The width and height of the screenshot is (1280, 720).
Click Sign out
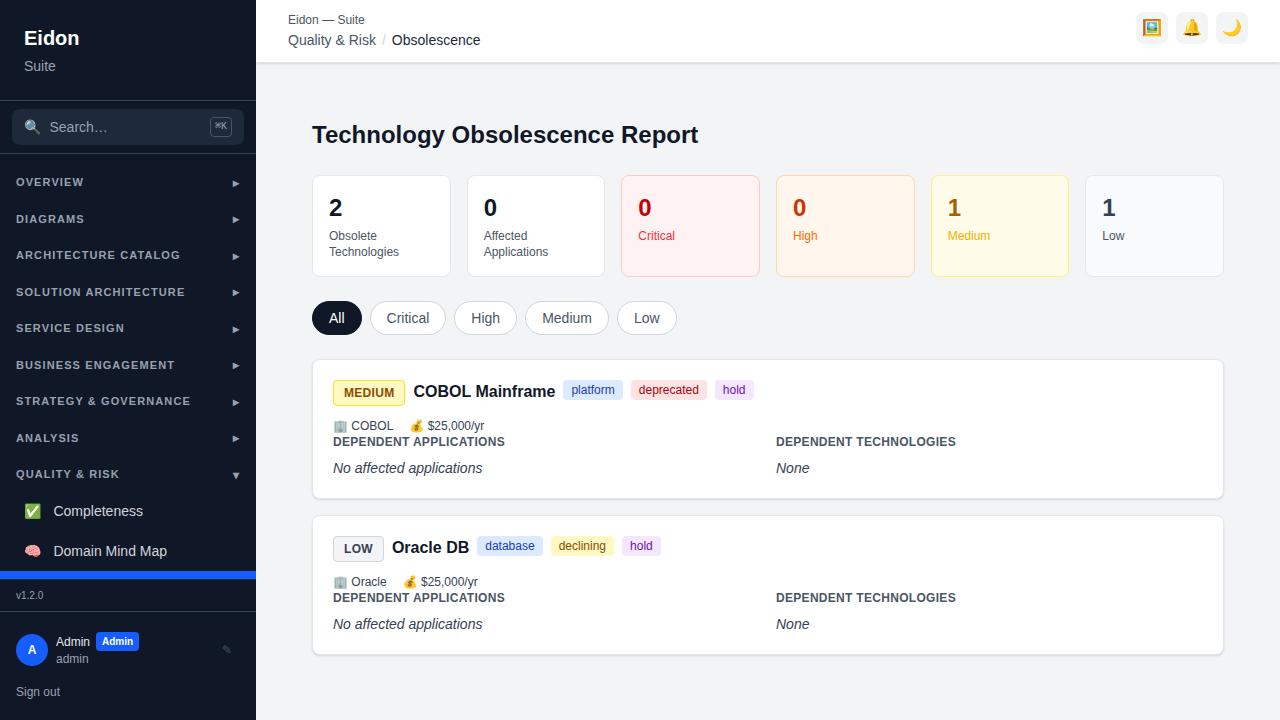click(x=38, y=692)
